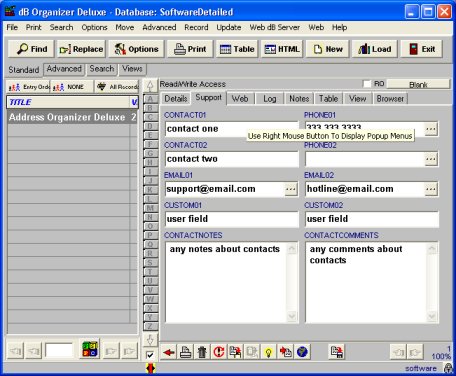Click into the CUSTOM01 user field input

[x=232, y=219]
